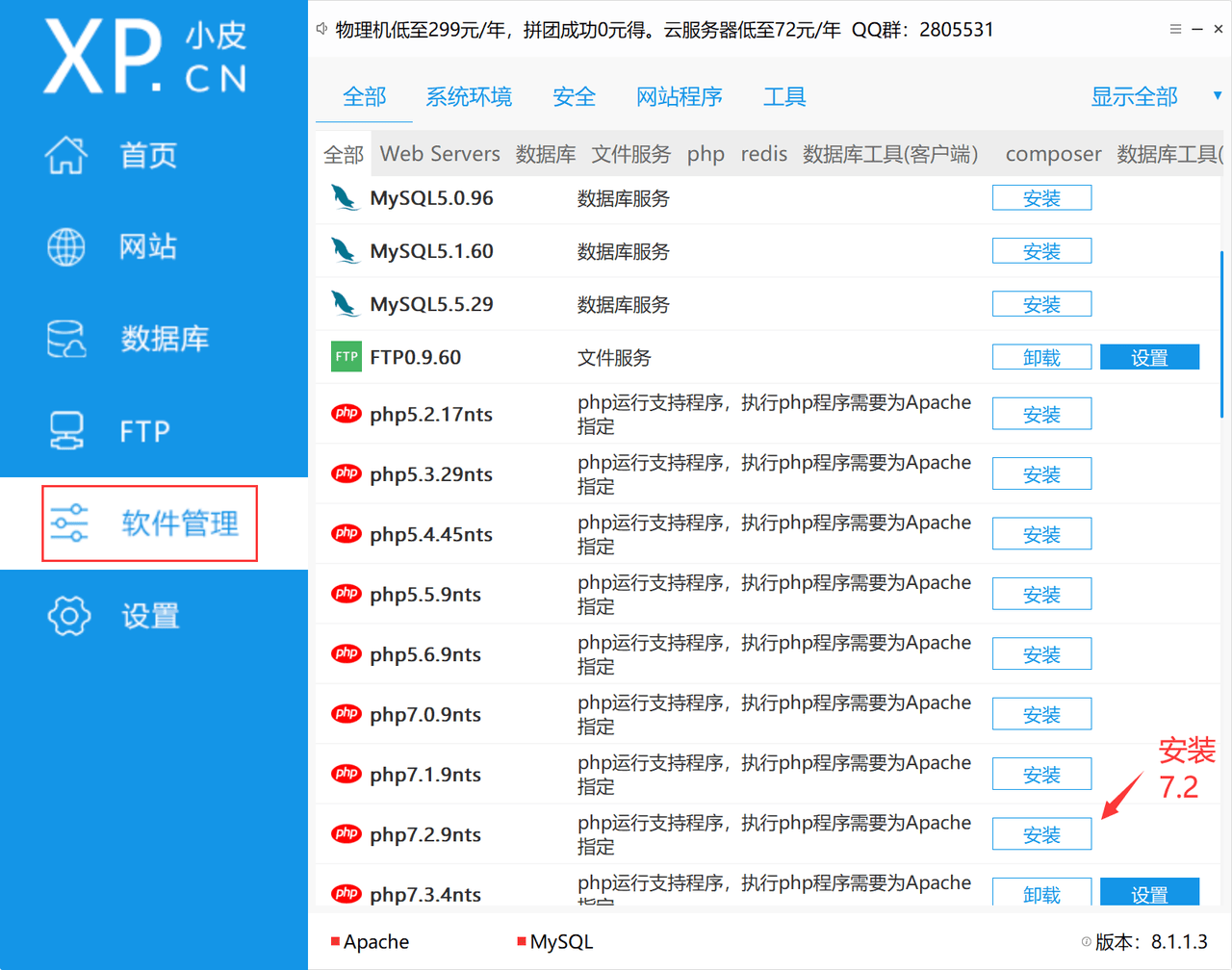1232x970 pixels.
Task: Uninstall FTP0.9.60
Action: (1041, 357)
